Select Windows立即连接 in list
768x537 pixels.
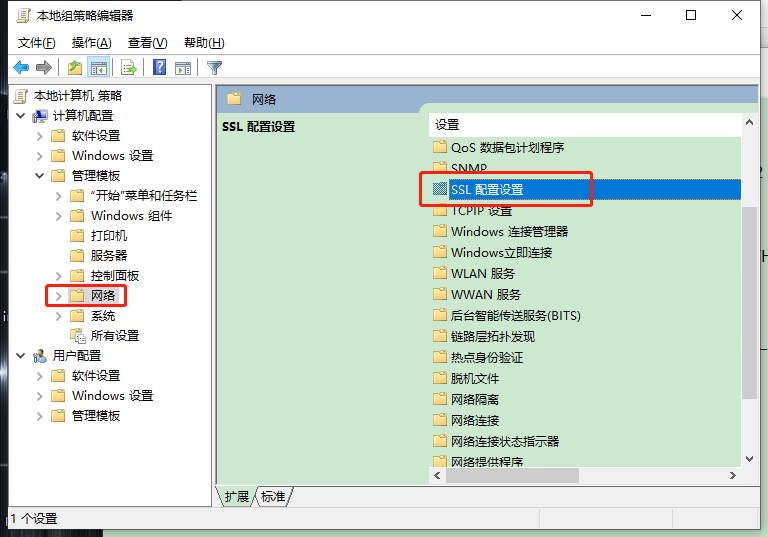[x=501, y=252]
